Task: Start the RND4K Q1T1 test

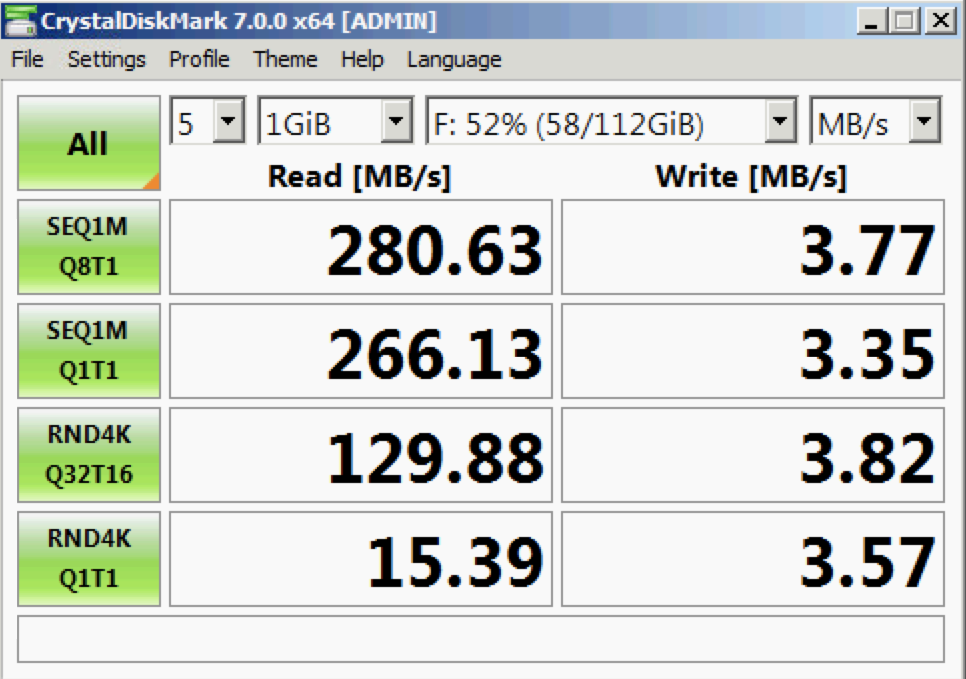Action: click(89, 559)
